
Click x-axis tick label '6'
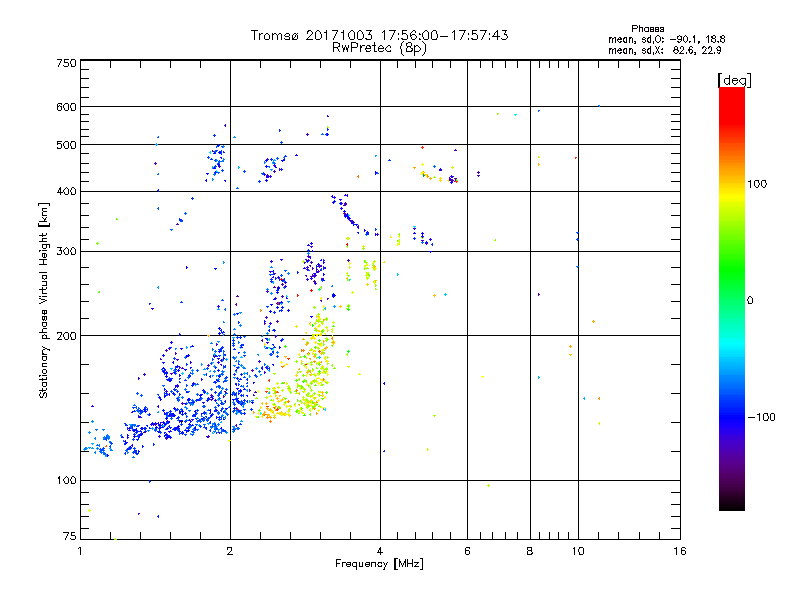click(x=467, y=551)
